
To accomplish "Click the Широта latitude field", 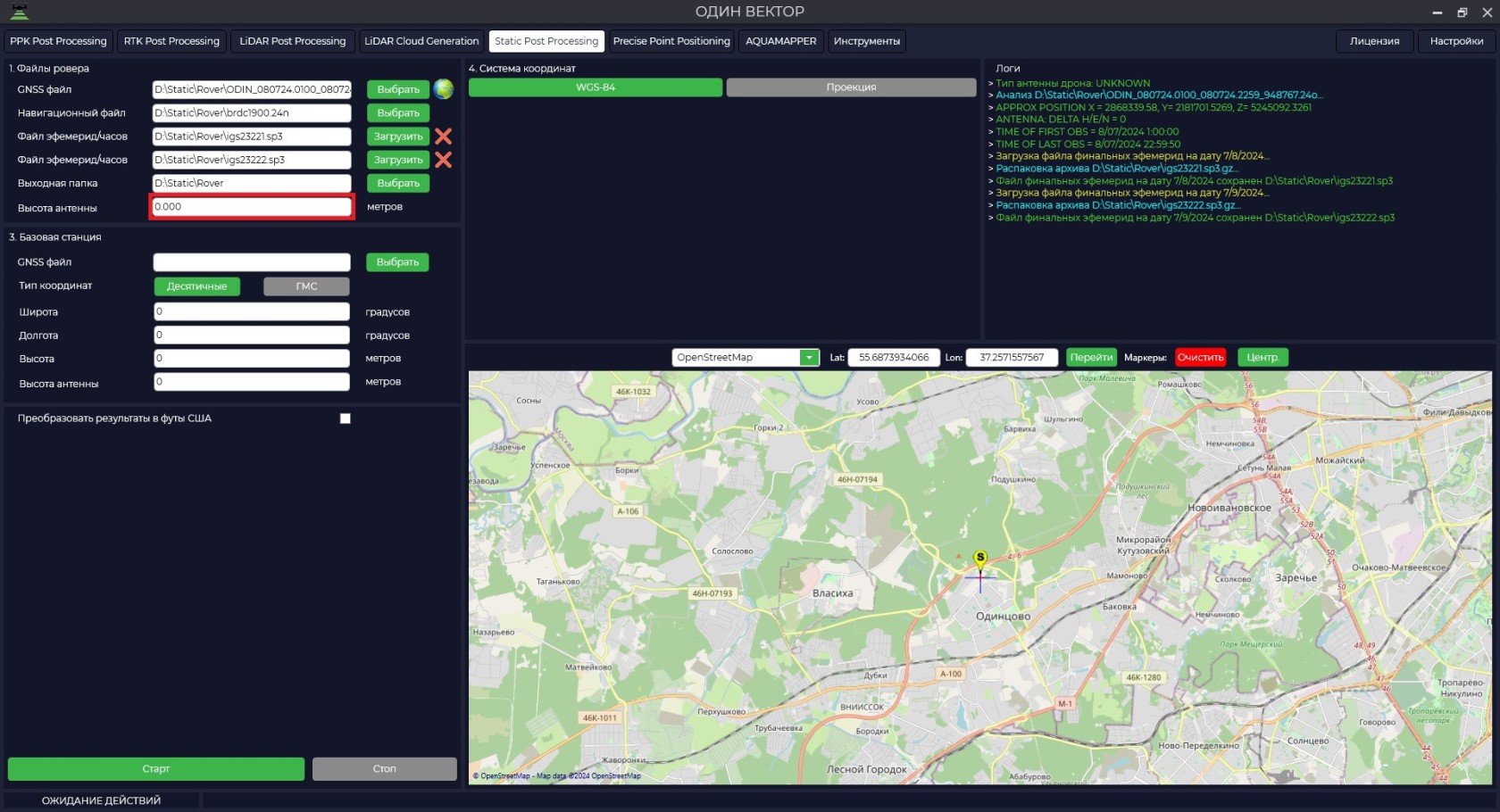I will (252, 311).
